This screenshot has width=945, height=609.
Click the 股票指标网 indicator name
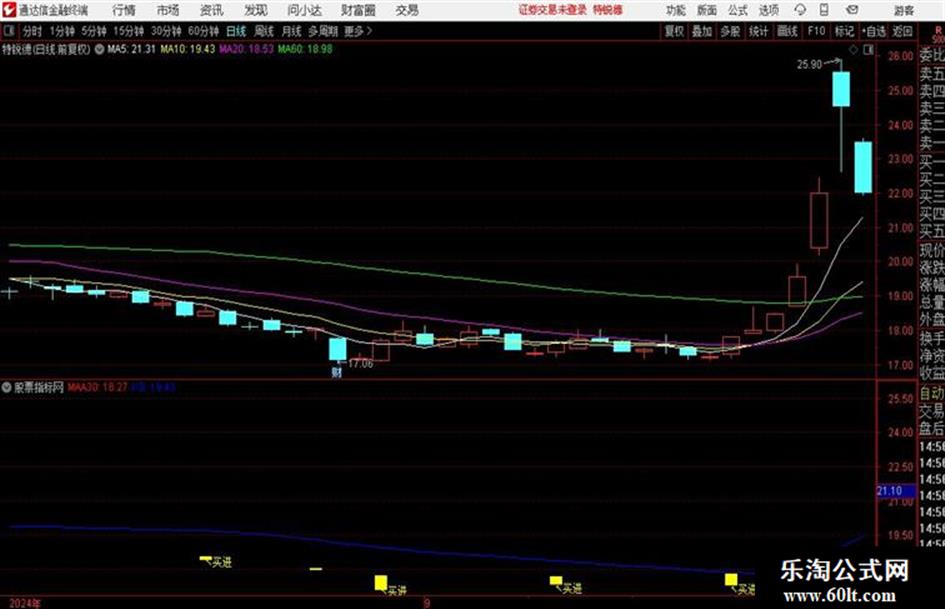39,388
